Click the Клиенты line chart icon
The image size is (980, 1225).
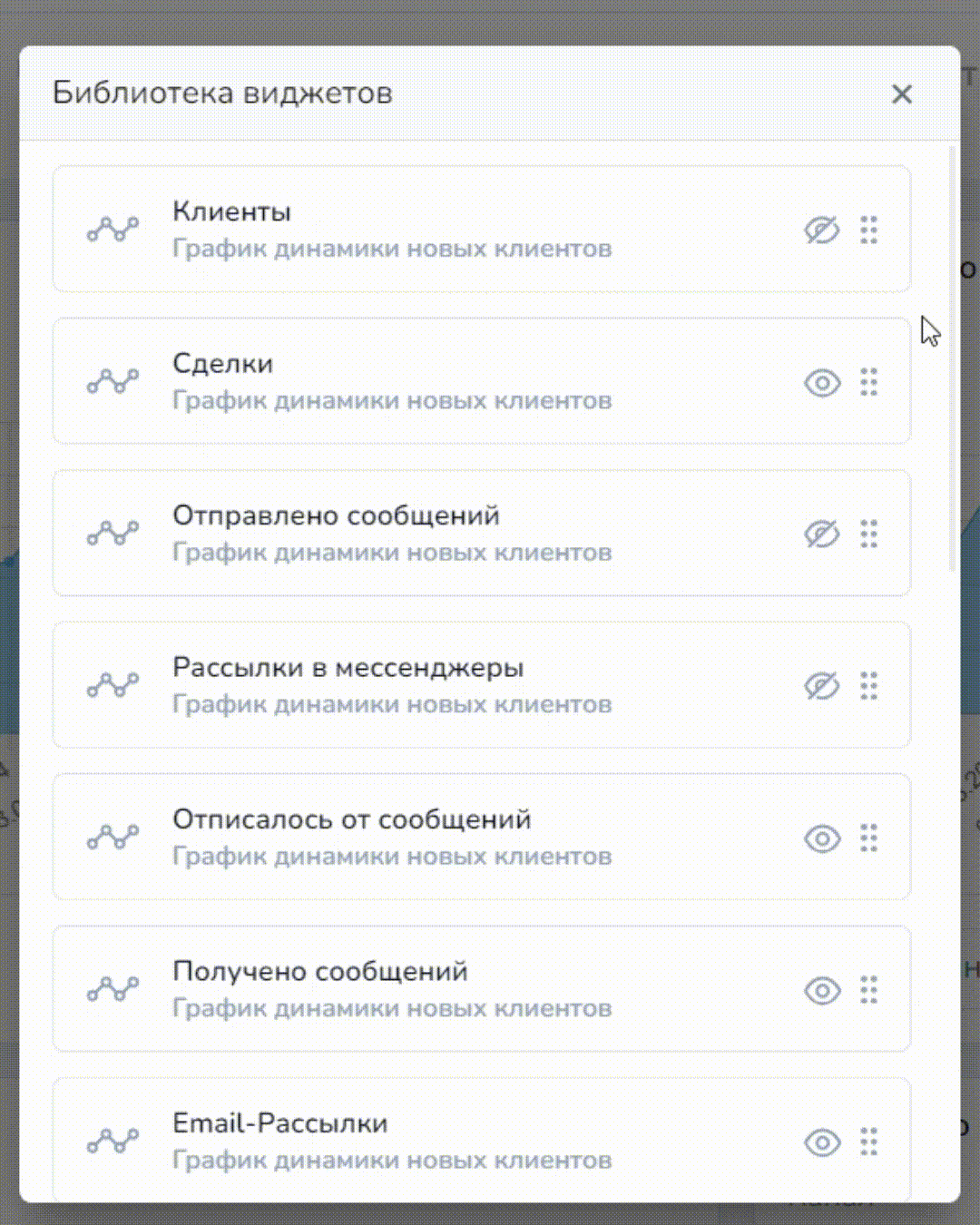pyautogui.click(x=113, y=230)
